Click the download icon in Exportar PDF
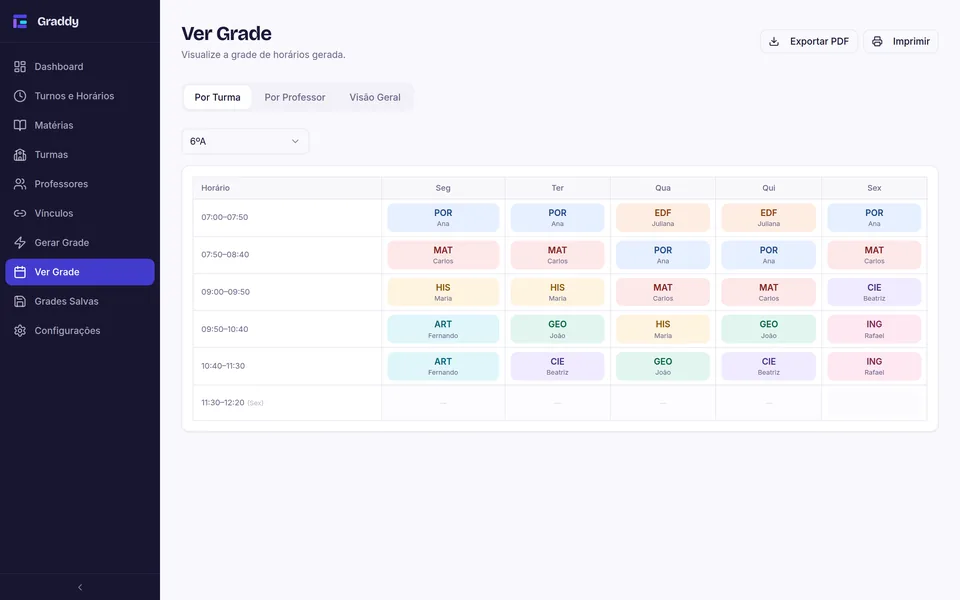 774,42
